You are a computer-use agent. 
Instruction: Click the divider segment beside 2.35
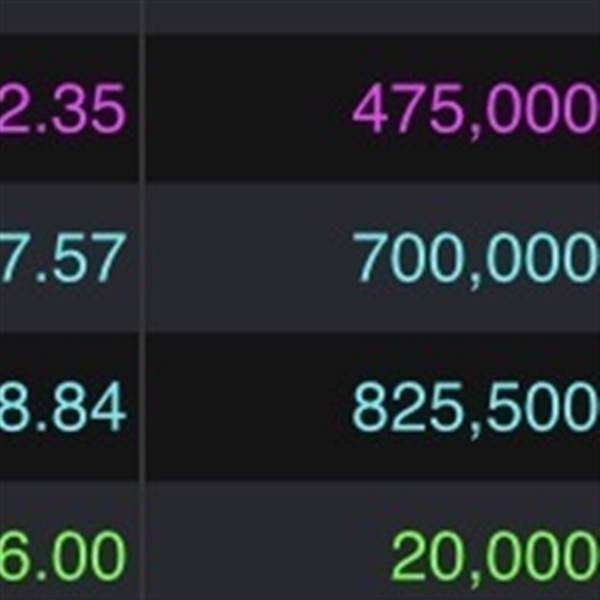pyautogui.click(x=144, y=110)
